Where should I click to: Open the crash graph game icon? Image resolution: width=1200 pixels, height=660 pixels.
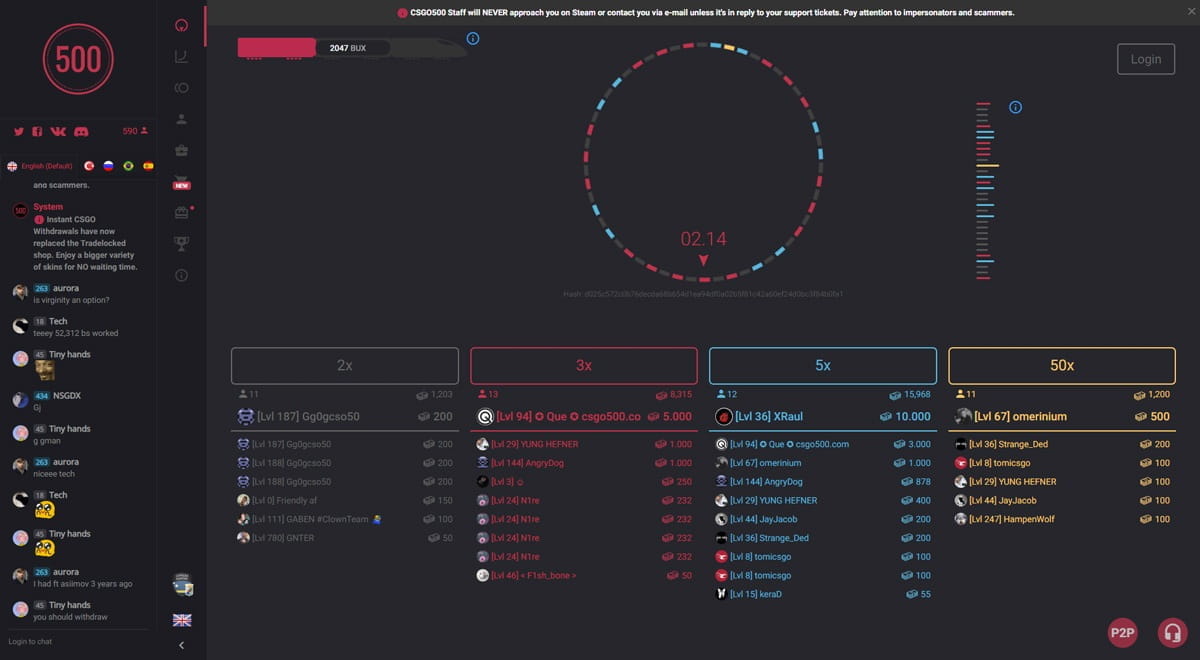(x=181, y=57)
